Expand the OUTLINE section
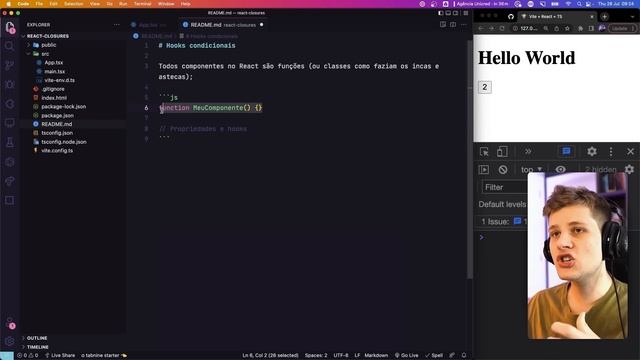Image resolution: width=640 pixels, height=360 pixels. click(x=37, y=338)
